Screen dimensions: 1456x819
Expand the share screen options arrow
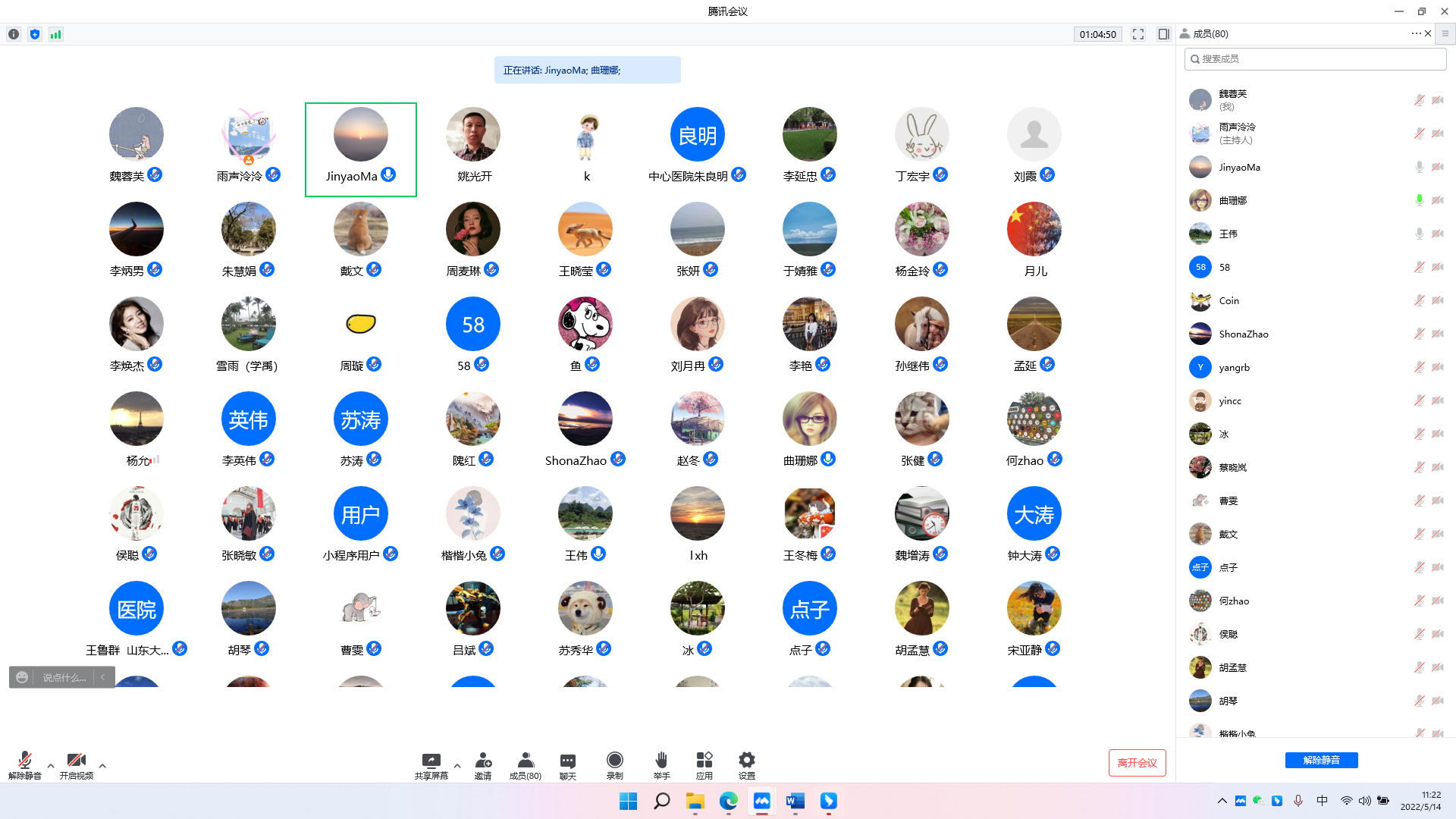457,766
